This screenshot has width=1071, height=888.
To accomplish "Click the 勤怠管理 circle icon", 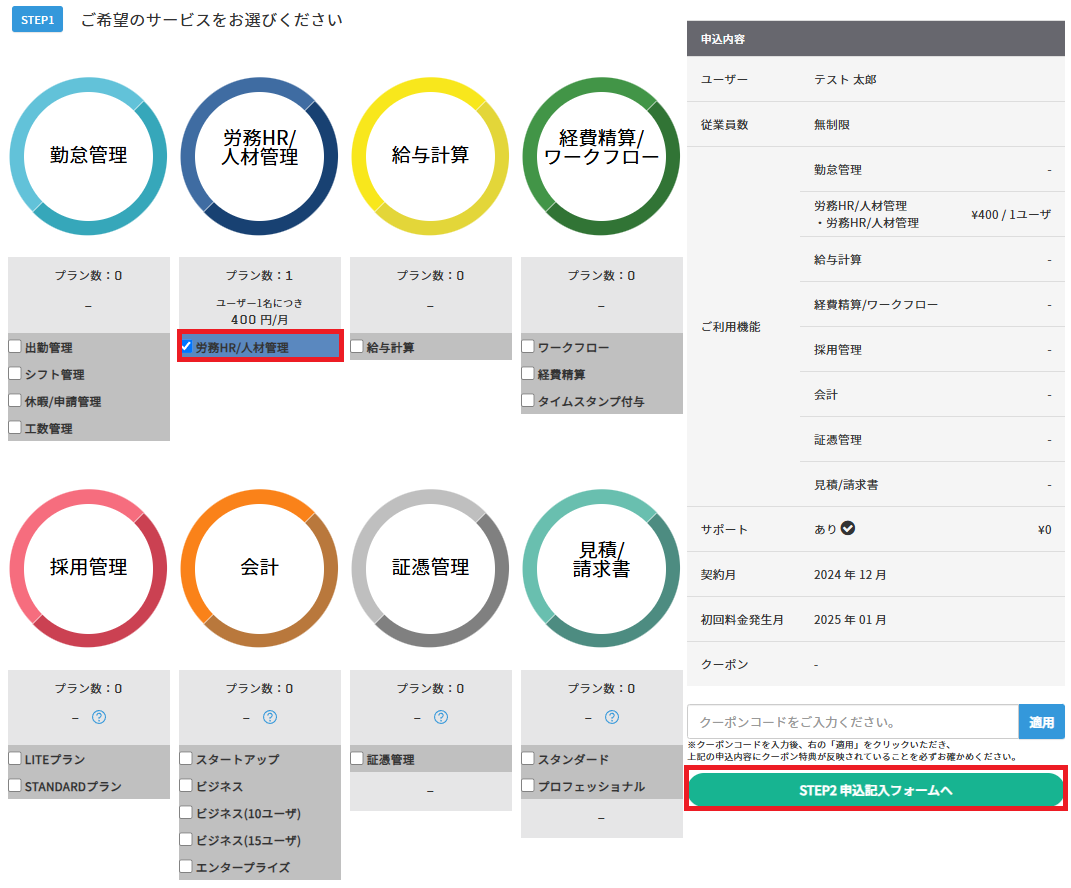I will 89,155.
